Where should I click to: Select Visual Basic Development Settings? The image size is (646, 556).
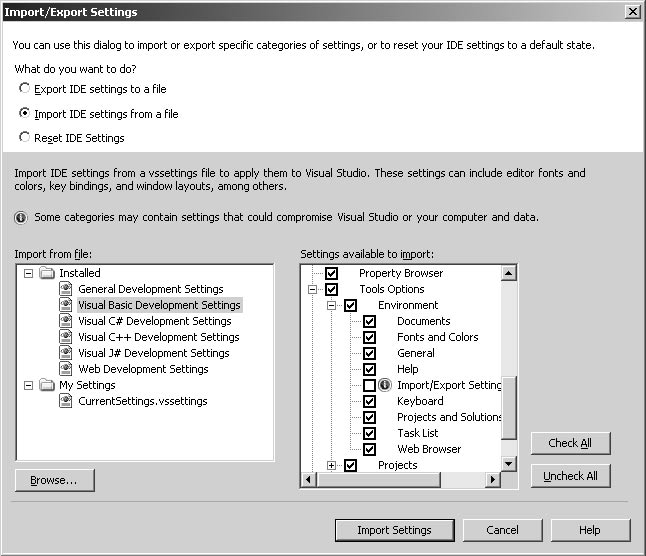[x=159, y=305]
